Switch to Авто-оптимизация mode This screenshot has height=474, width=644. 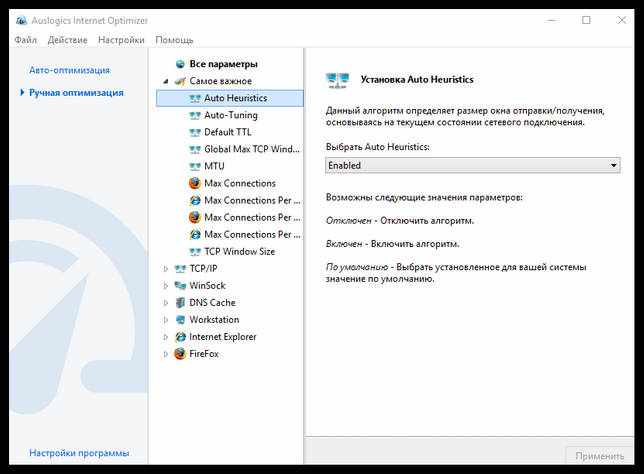coord(69,70)
